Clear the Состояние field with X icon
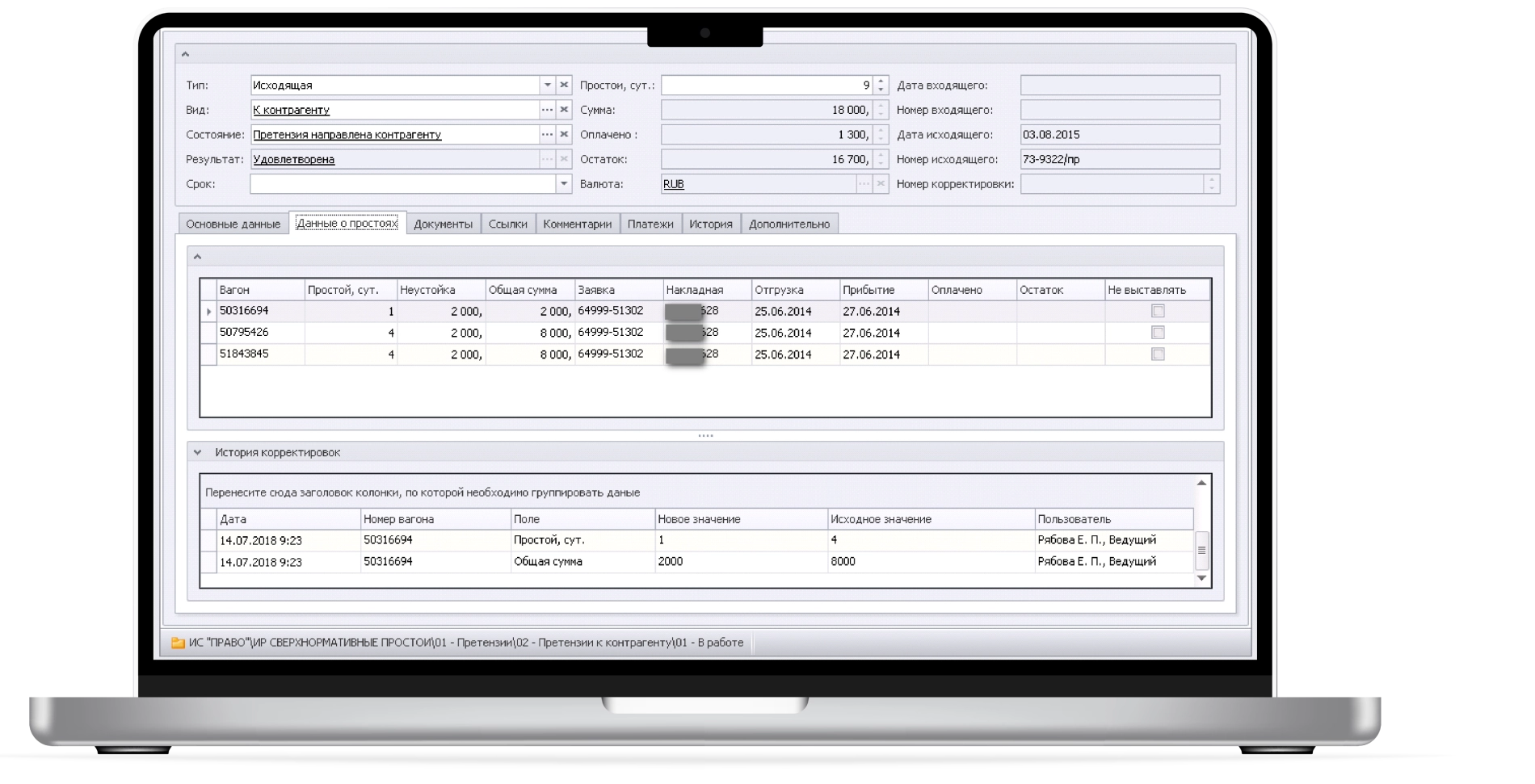Viewport: 1535px width, 784px height. pyautogui.click(x=564, y=134)
